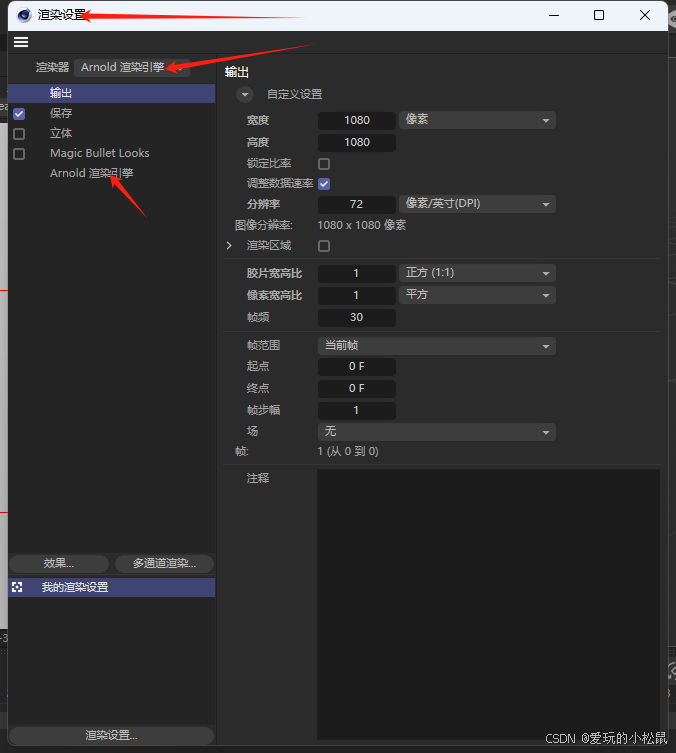Viewport: 676px width, 753px height.
Task: Minimize the 渲染设置 window
Action: point(554,15)
